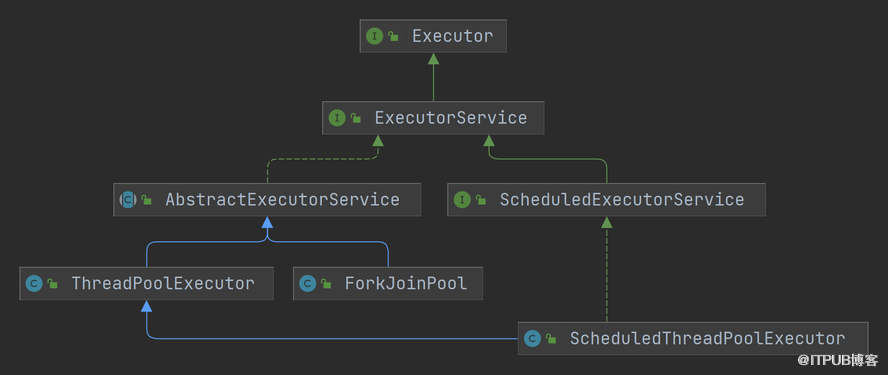
Task: Select the ScheduledExecutorService node
Action: point(607,199)
